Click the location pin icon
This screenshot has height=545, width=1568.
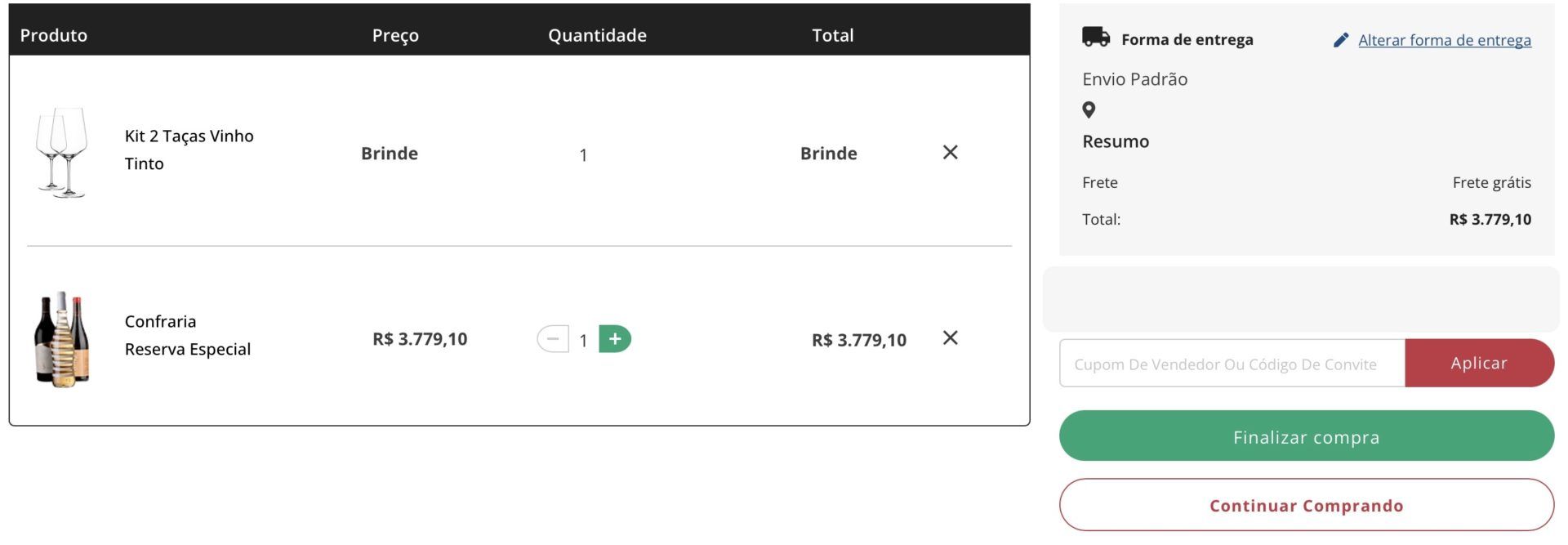[x=1089, y=109]
